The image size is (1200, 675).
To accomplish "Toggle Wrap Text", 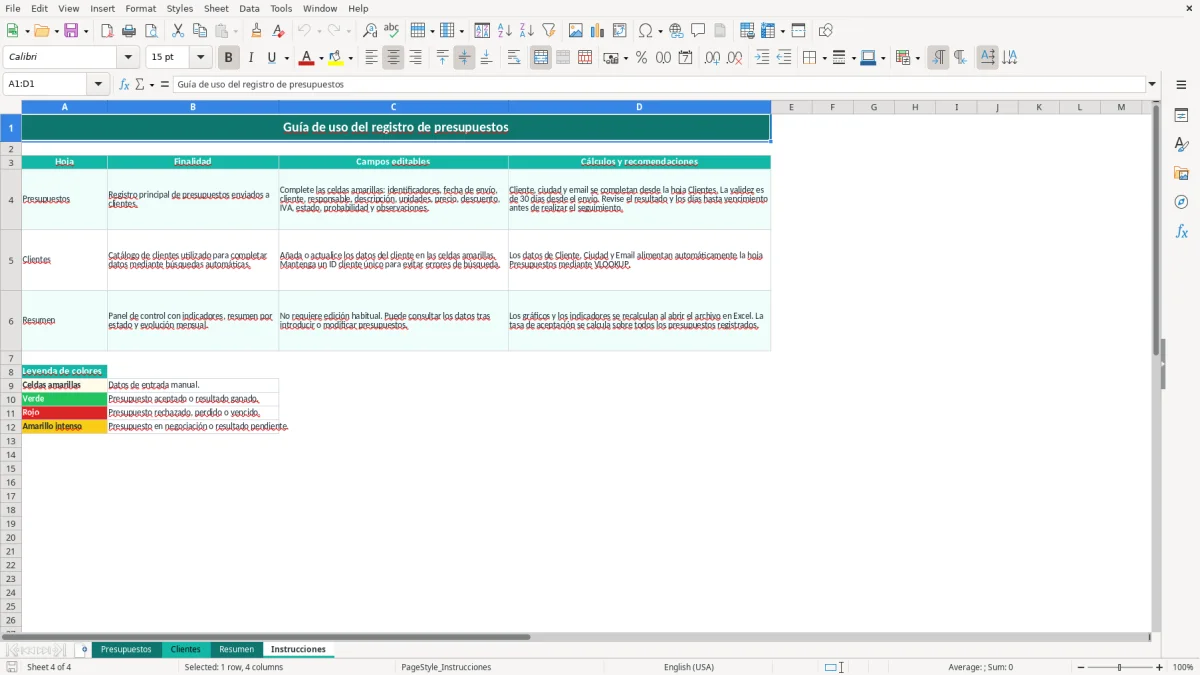I will coord(514,58).
